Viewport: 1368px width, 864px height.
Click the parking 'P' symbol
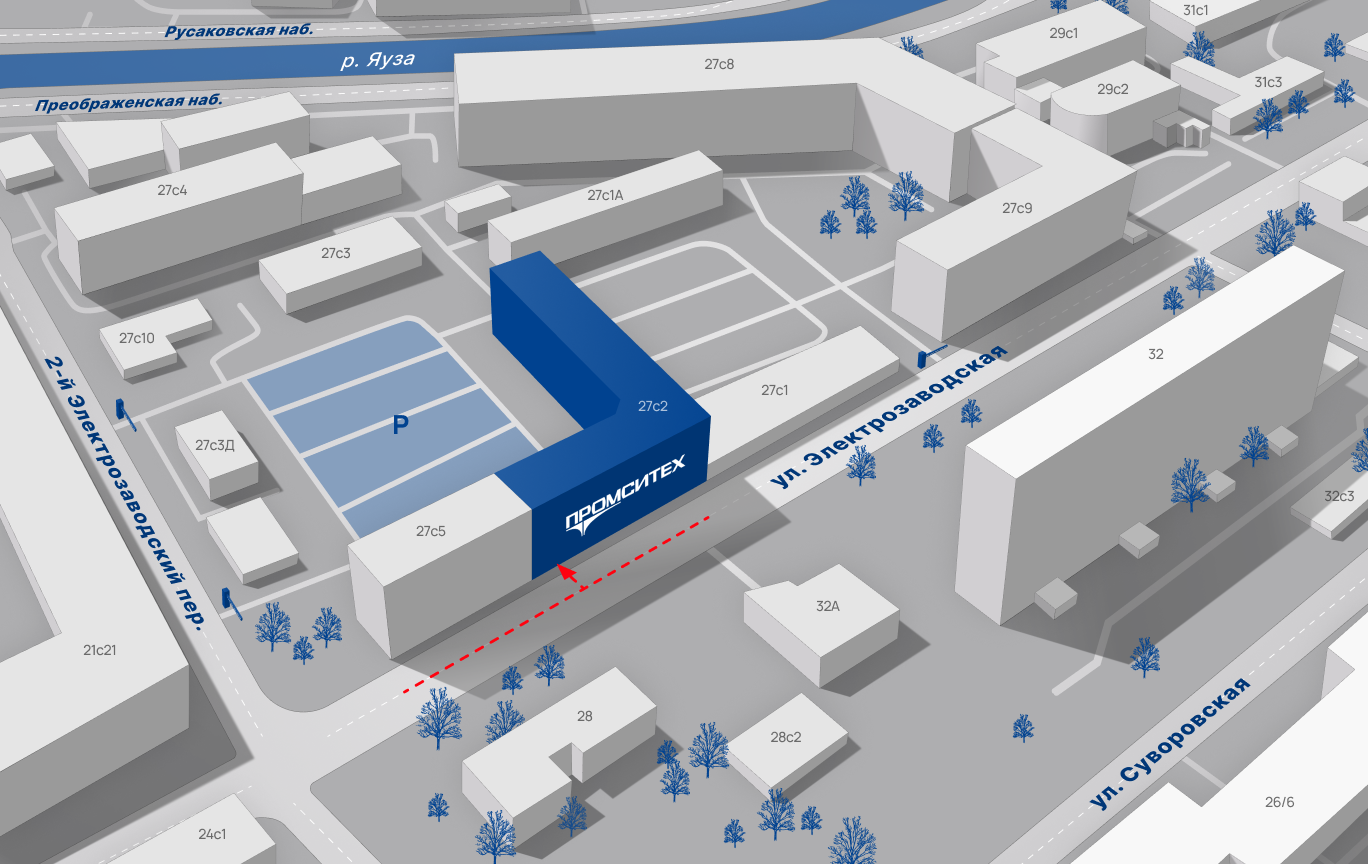click(400, 426)
